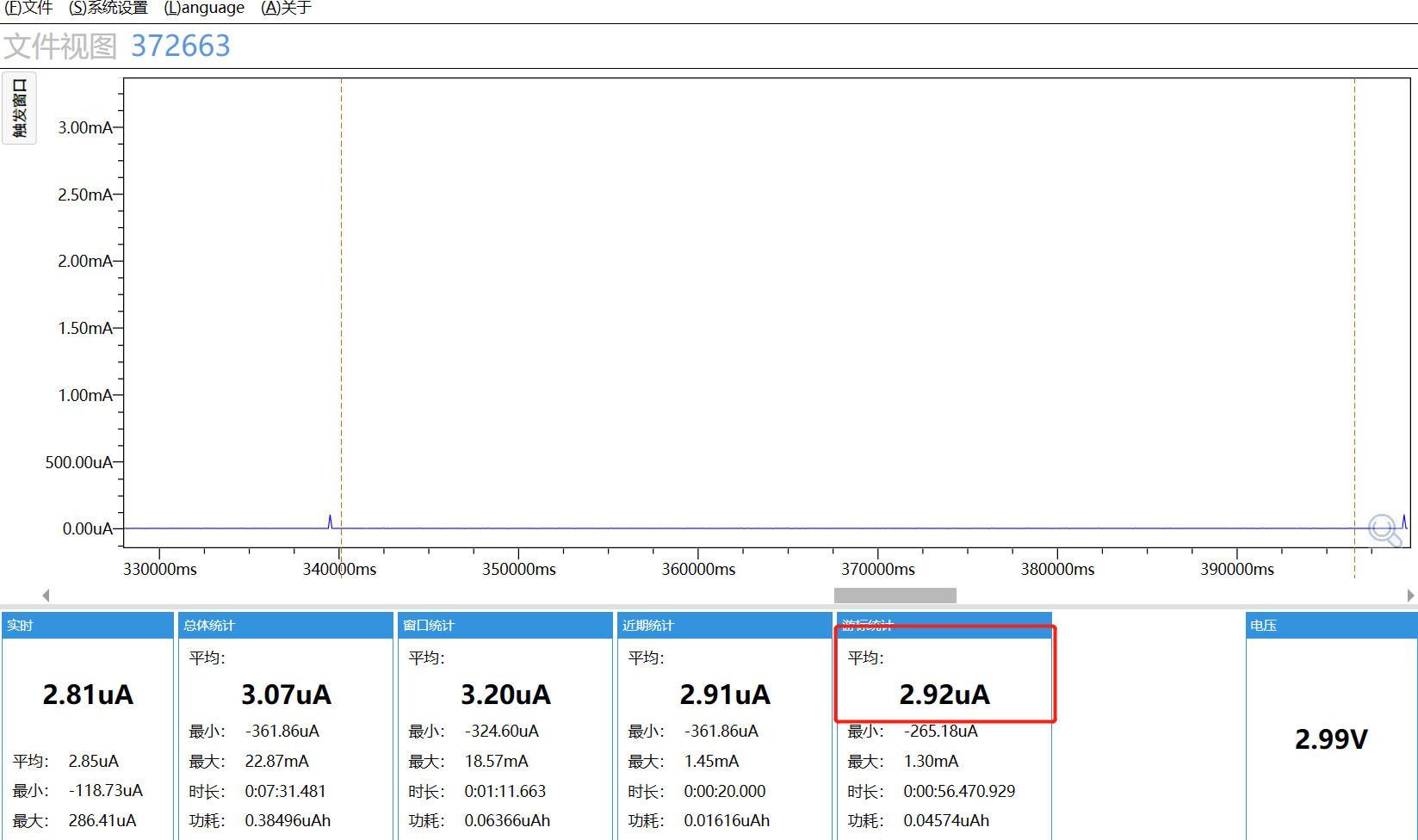Click the horizontal scrollbar thumb
Viewport: 1418px width, 840px height.
[895, 596]
